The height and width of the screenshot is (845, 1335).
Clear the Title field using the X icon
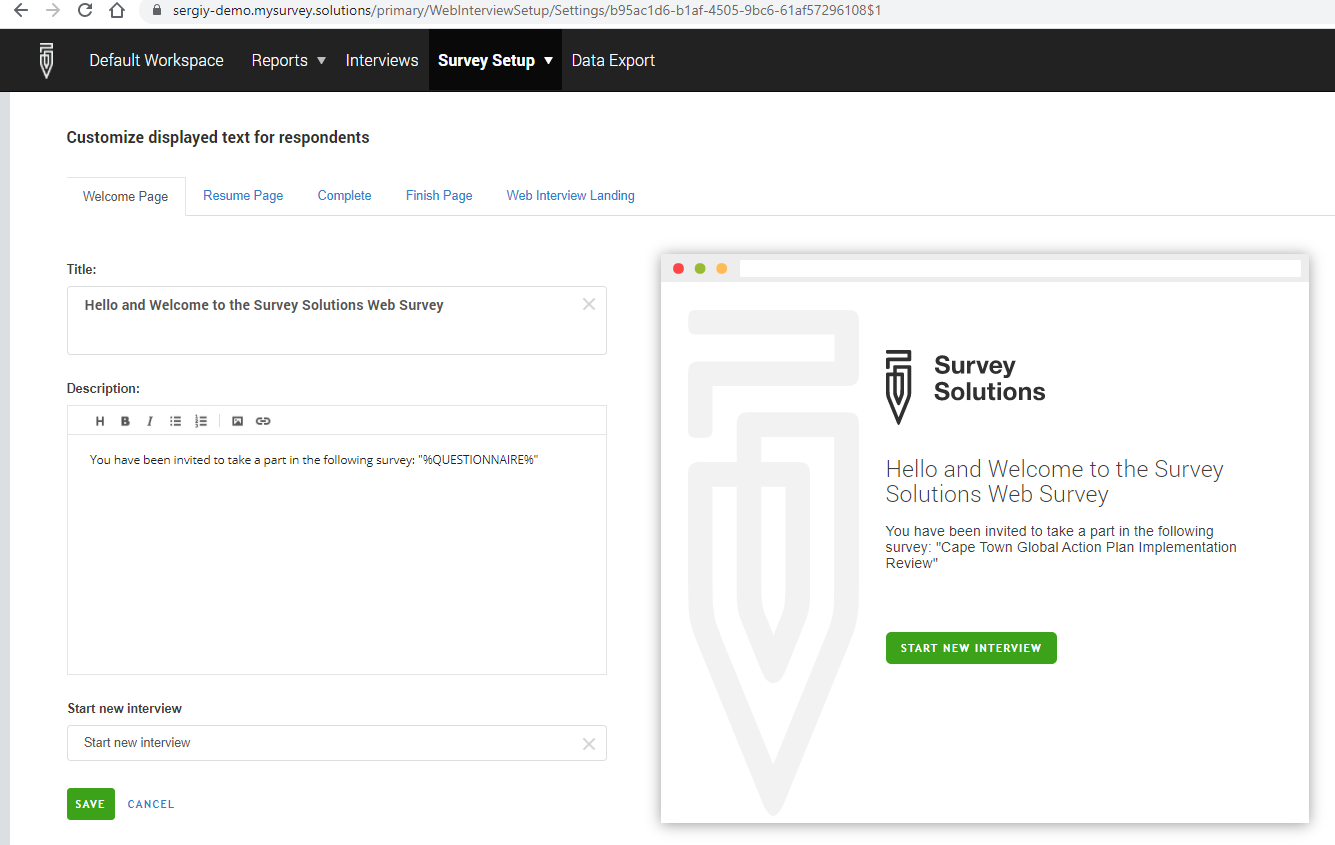pos(589,304)
